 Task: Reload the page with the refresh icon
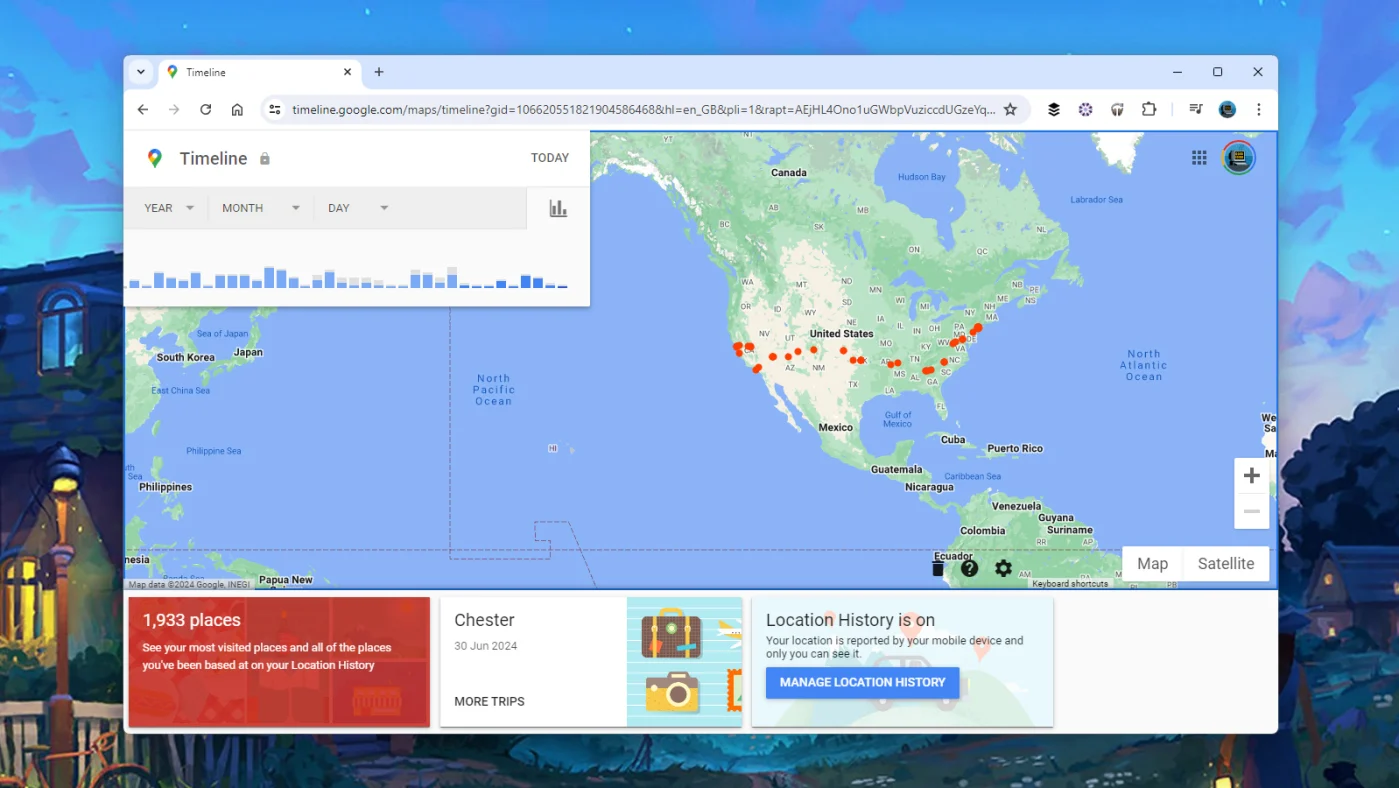tap(205, 109)
